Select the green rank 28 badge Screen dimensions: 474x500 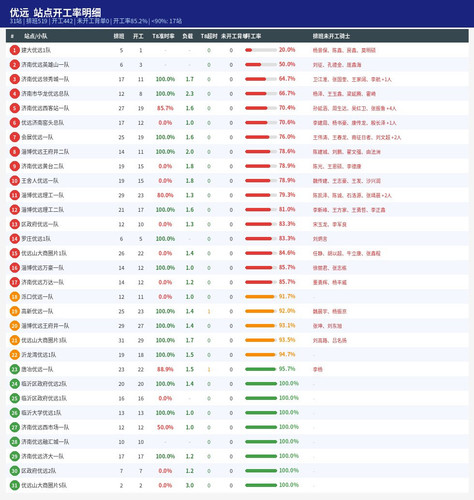click(x=14, y=442)
